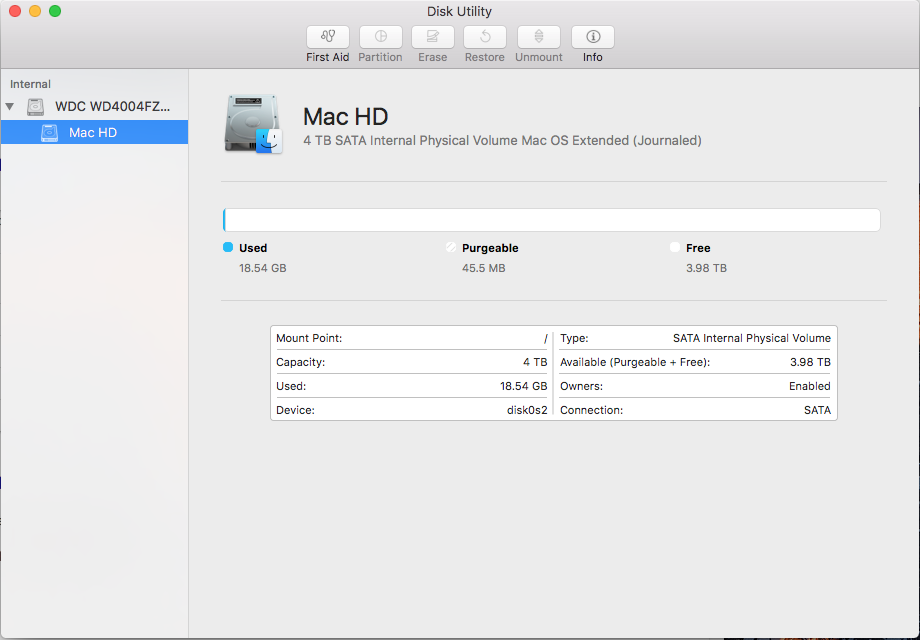Select the WDC WD4004FZ drive in sidebar
Viewport: 920px width, 640px height.
coord(94,107)
